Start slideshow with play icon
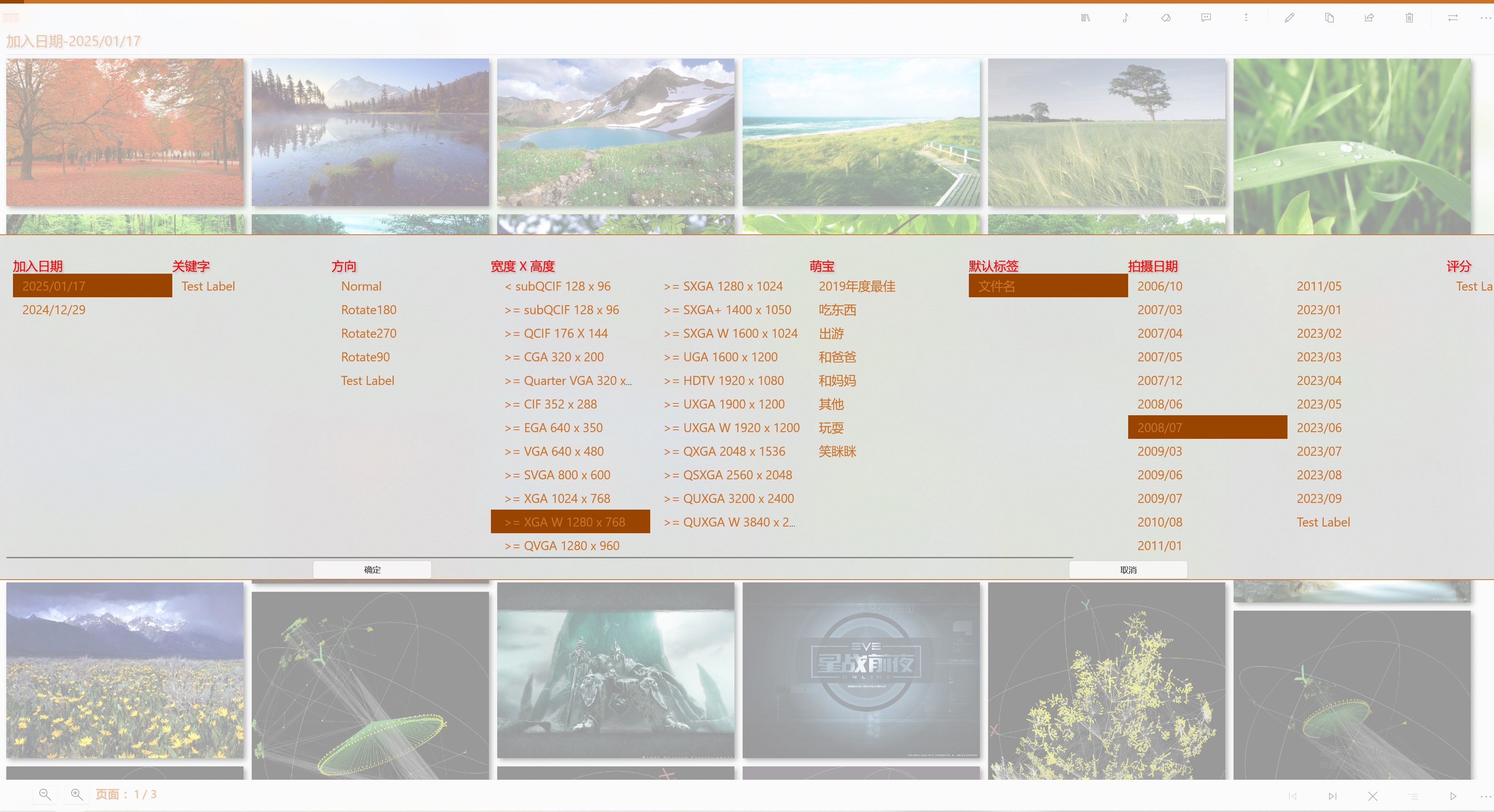Screen dimensions: 1494x812 coord(1453,796)
